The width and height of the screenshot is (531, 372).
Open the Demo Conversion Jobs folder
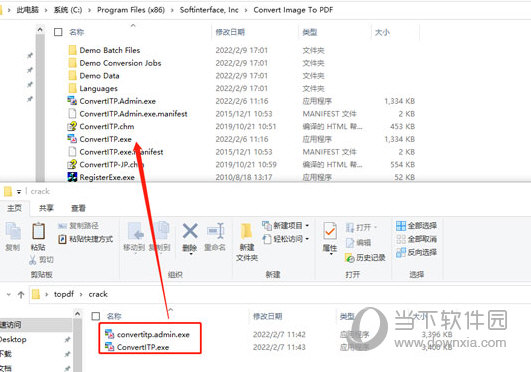[x=120, y=63]
